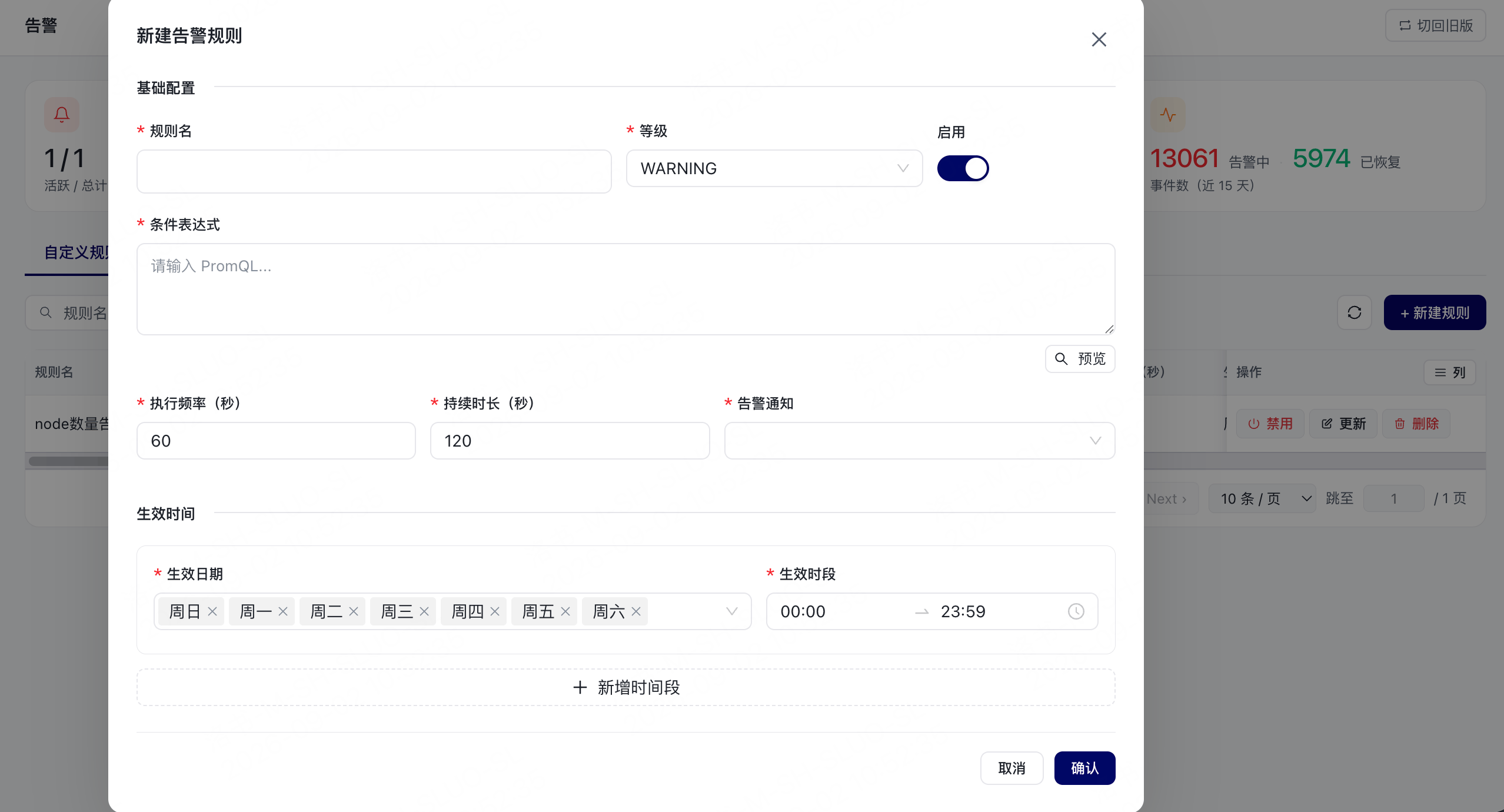Click the bell icon on the stats card

(x=62, y=115)
